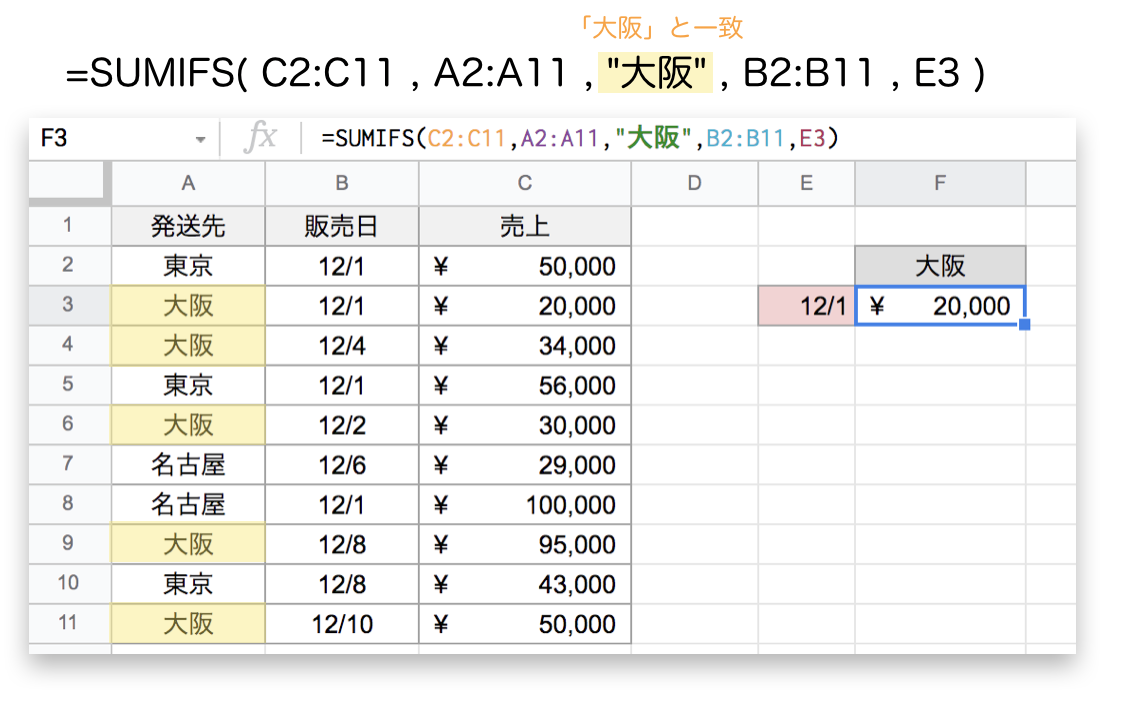Select column F header
The width and height of the screenshot is (1124, 720).
coord(940,184)
